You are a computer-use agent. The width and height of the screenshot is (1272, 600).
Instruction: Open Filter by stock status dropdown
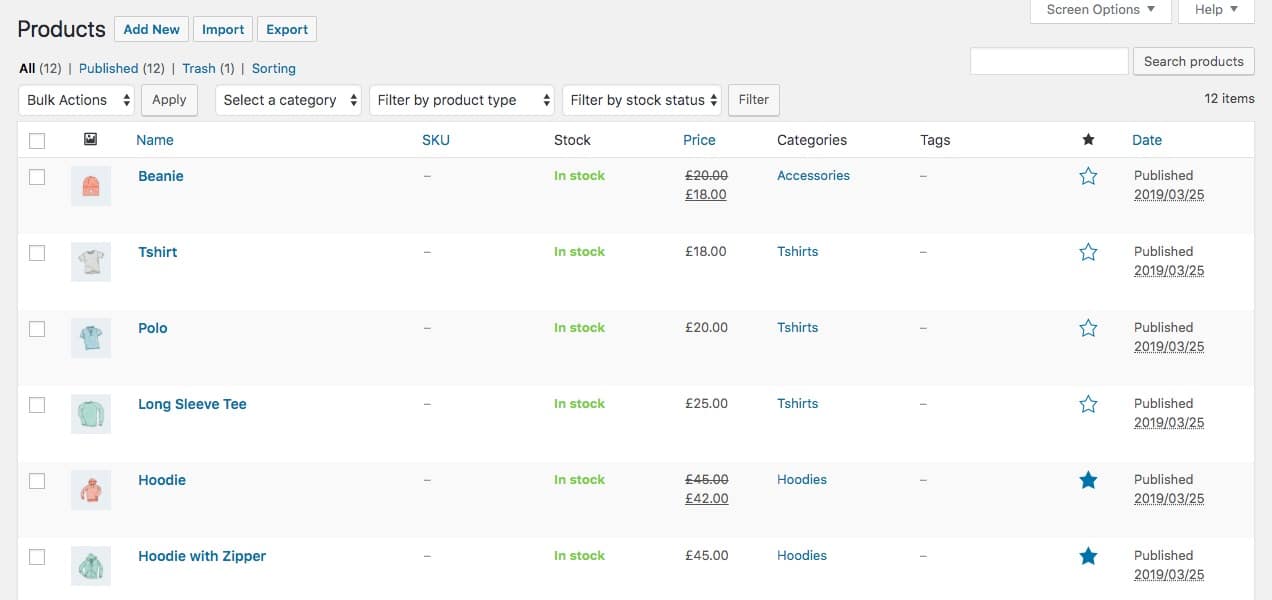click(642, 100)
